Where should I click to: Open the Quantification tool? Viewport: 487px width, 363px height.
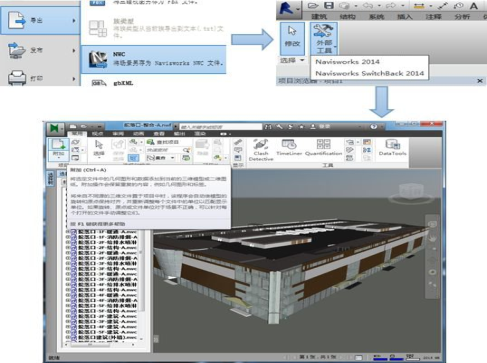click(323, 148)
